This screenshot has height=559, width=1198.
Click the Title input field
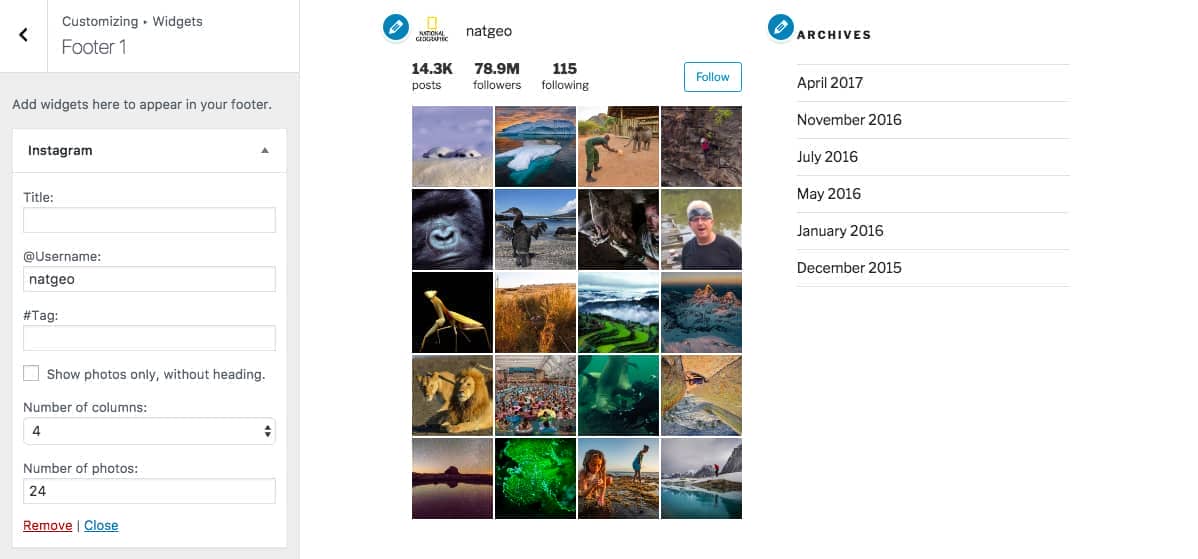(x=149, y=220)
